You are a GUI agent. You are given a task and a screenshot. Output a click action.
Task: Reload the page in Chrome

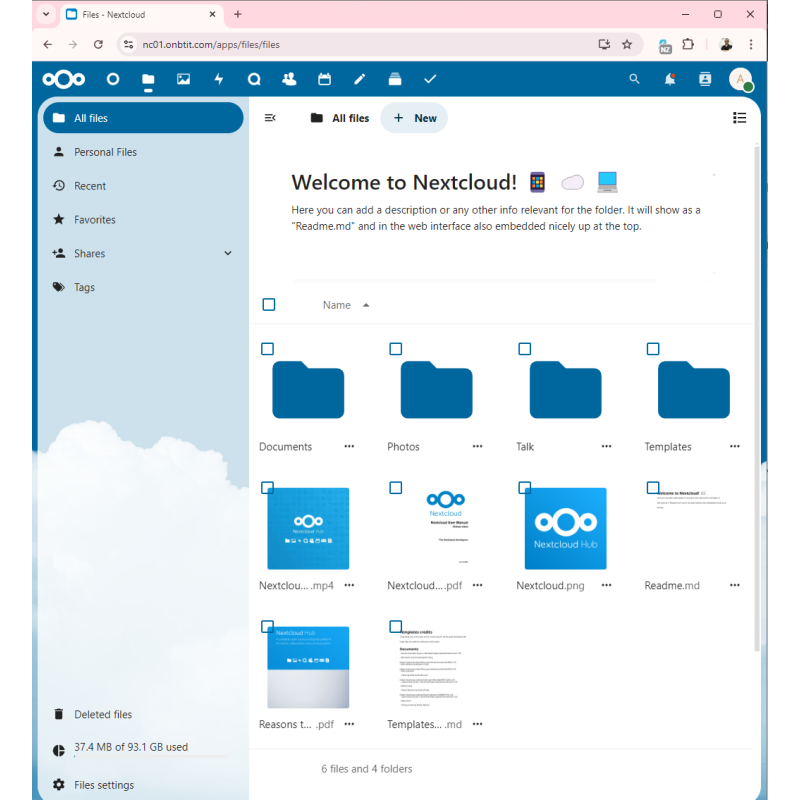click(98, 44)
